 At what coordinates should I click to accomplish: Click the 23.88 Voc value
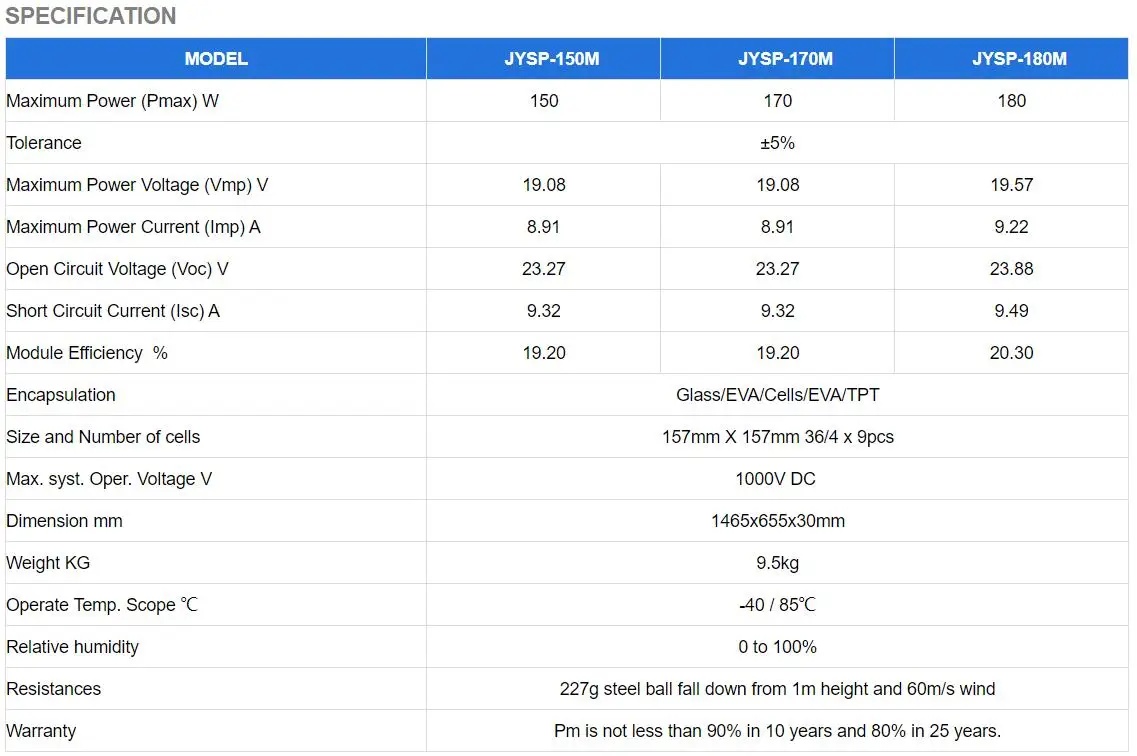coord(1011,269)
